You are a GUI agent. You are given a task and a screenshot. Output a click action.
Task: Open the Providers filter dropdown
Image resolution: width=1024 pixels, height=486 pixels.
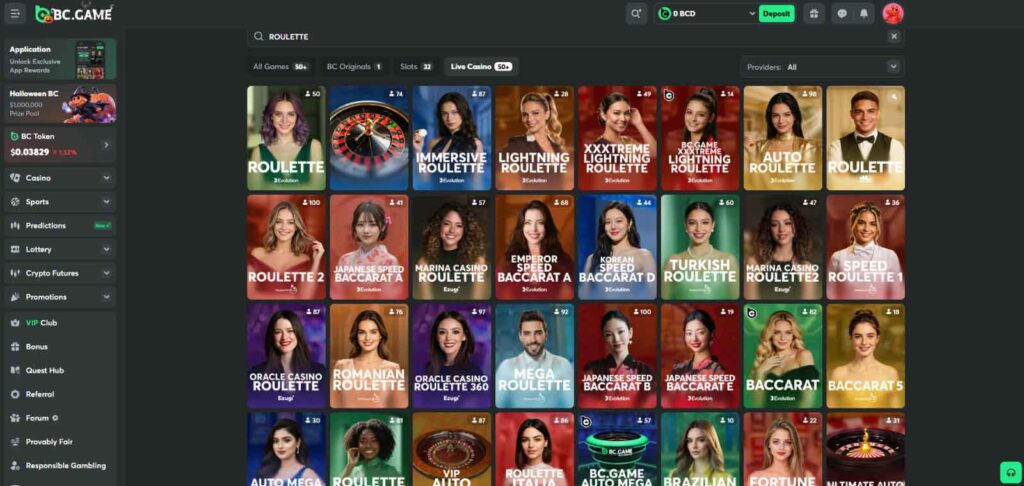coord(822,67)
